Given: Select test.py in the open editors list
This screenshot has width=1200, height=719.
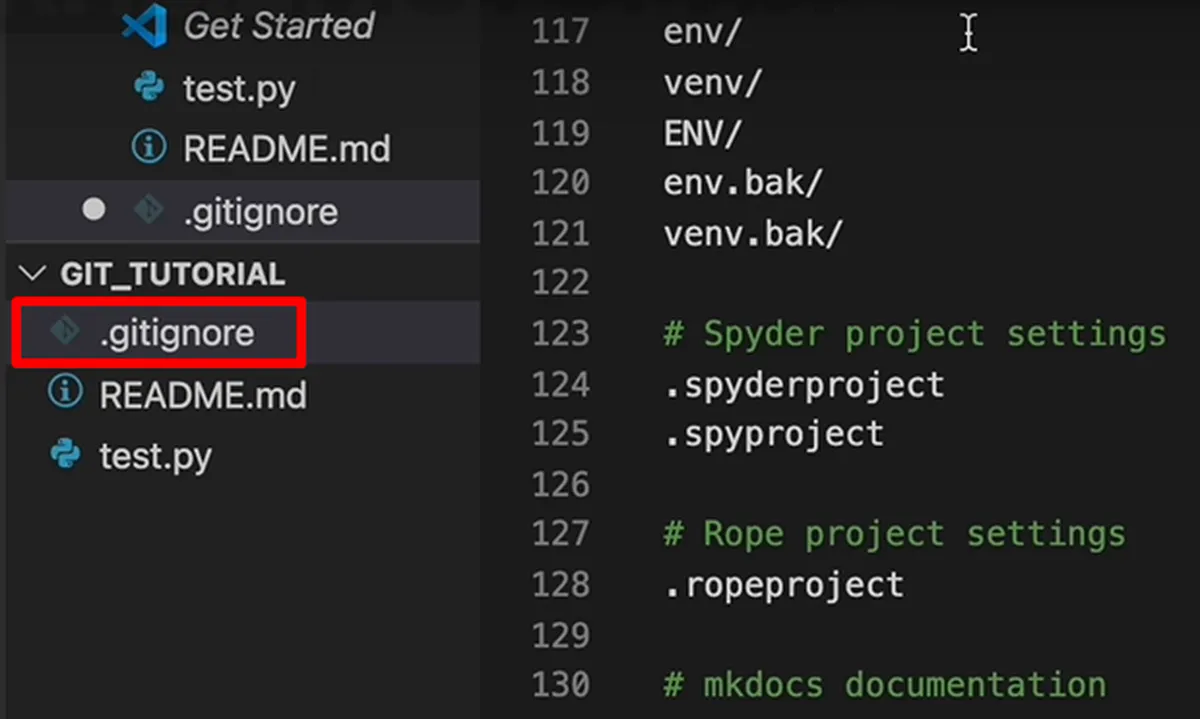Looking at the screenshot, I should coord(239,89).
